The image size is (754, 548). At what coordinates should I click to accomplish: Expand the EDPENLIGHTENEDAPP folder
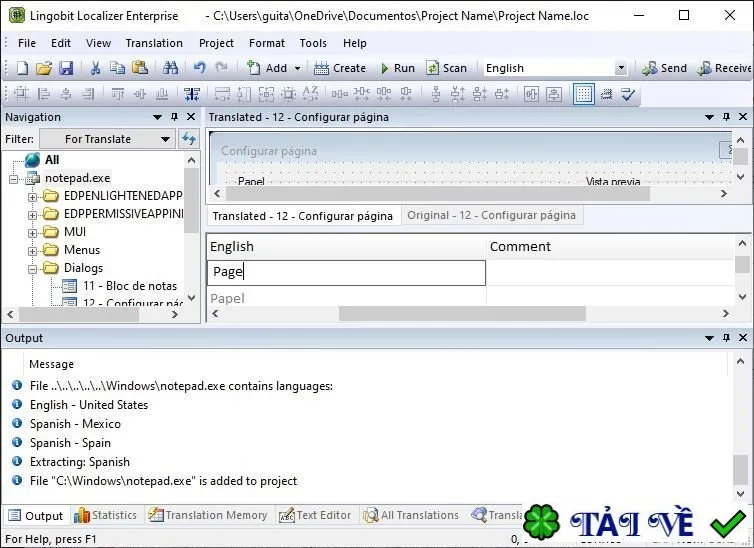[32, 197]
